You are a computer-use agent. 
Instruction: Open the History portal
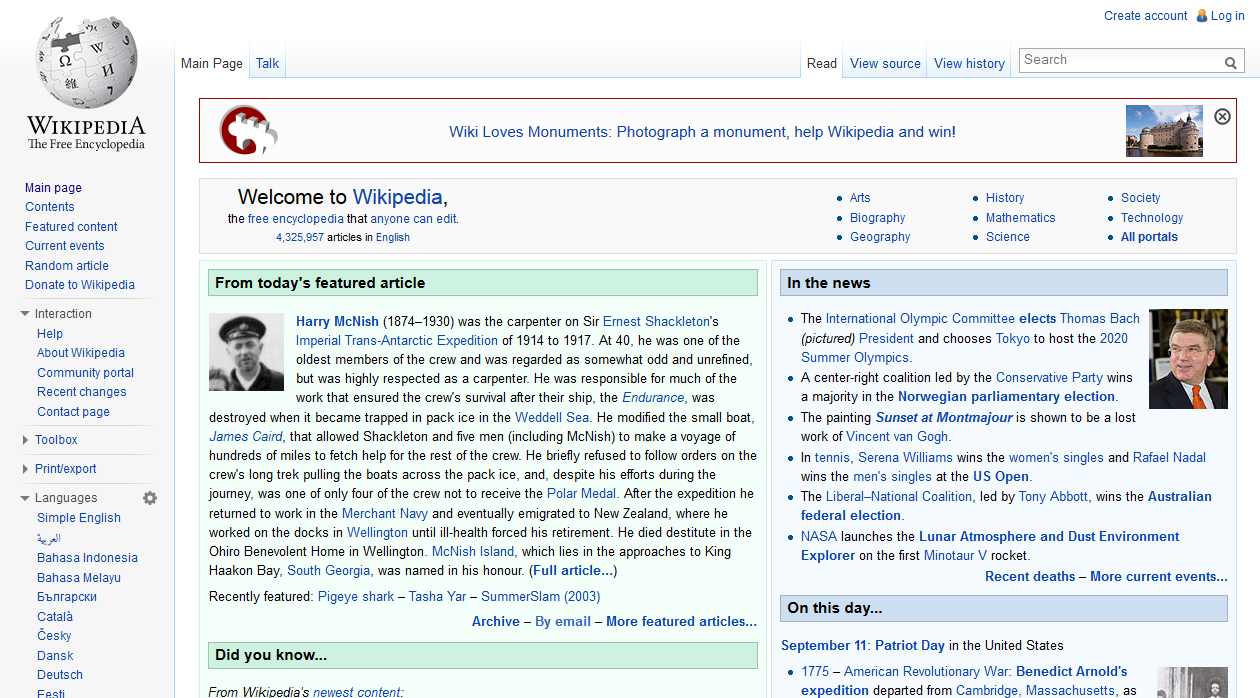[1005, 198]
